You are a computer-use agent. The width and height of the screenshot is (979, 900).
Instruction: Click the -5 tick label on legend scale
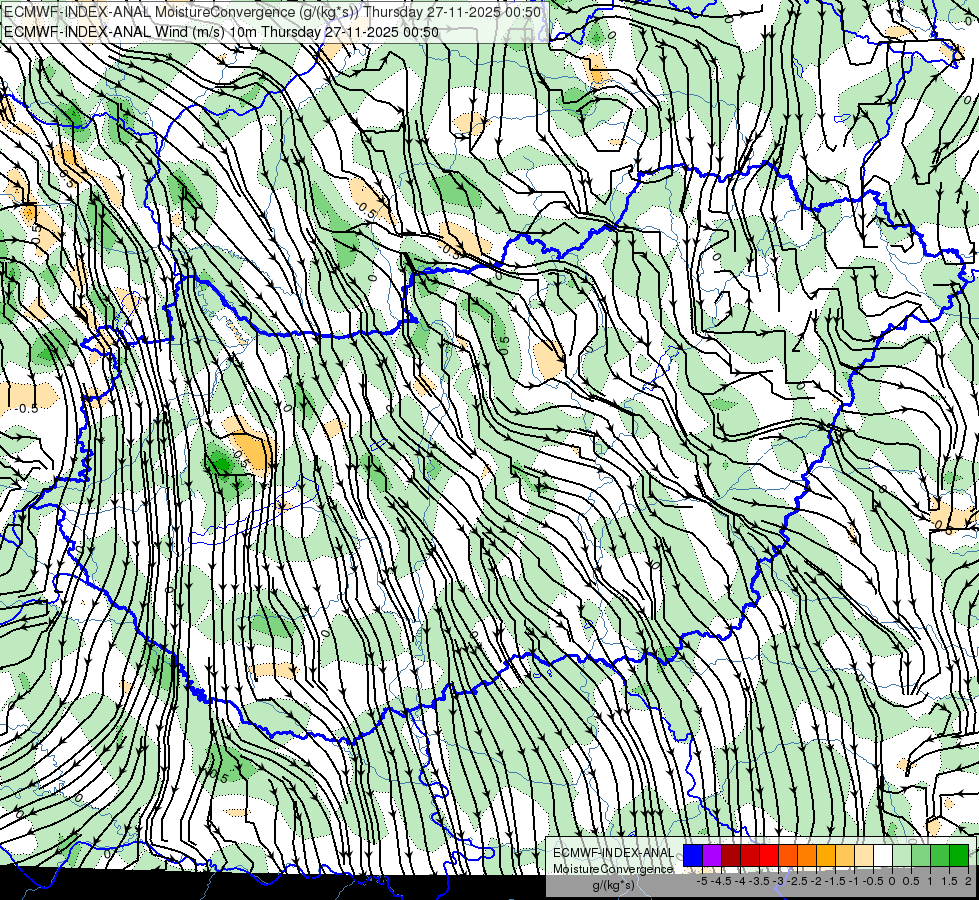[702, 881]
